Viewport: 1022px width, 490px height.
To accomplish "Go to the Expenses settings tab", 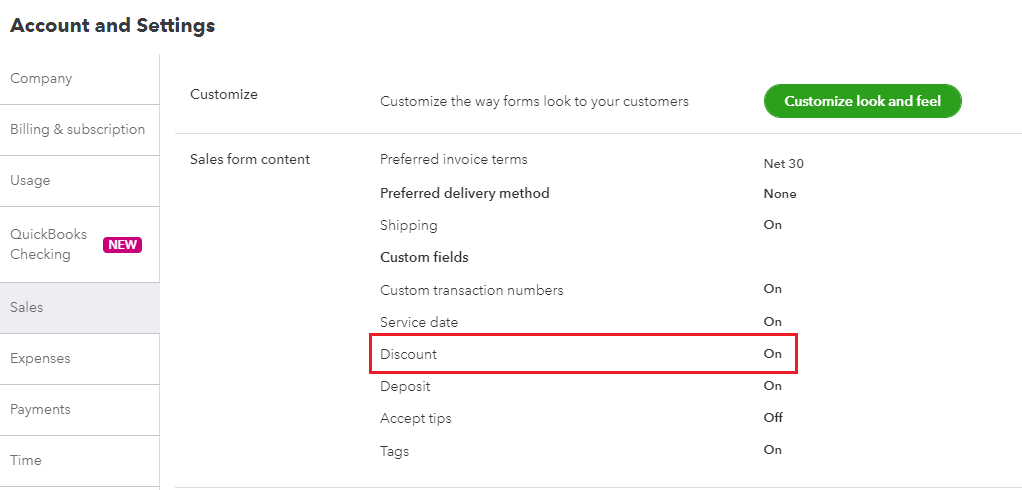I will pos(40,359).
